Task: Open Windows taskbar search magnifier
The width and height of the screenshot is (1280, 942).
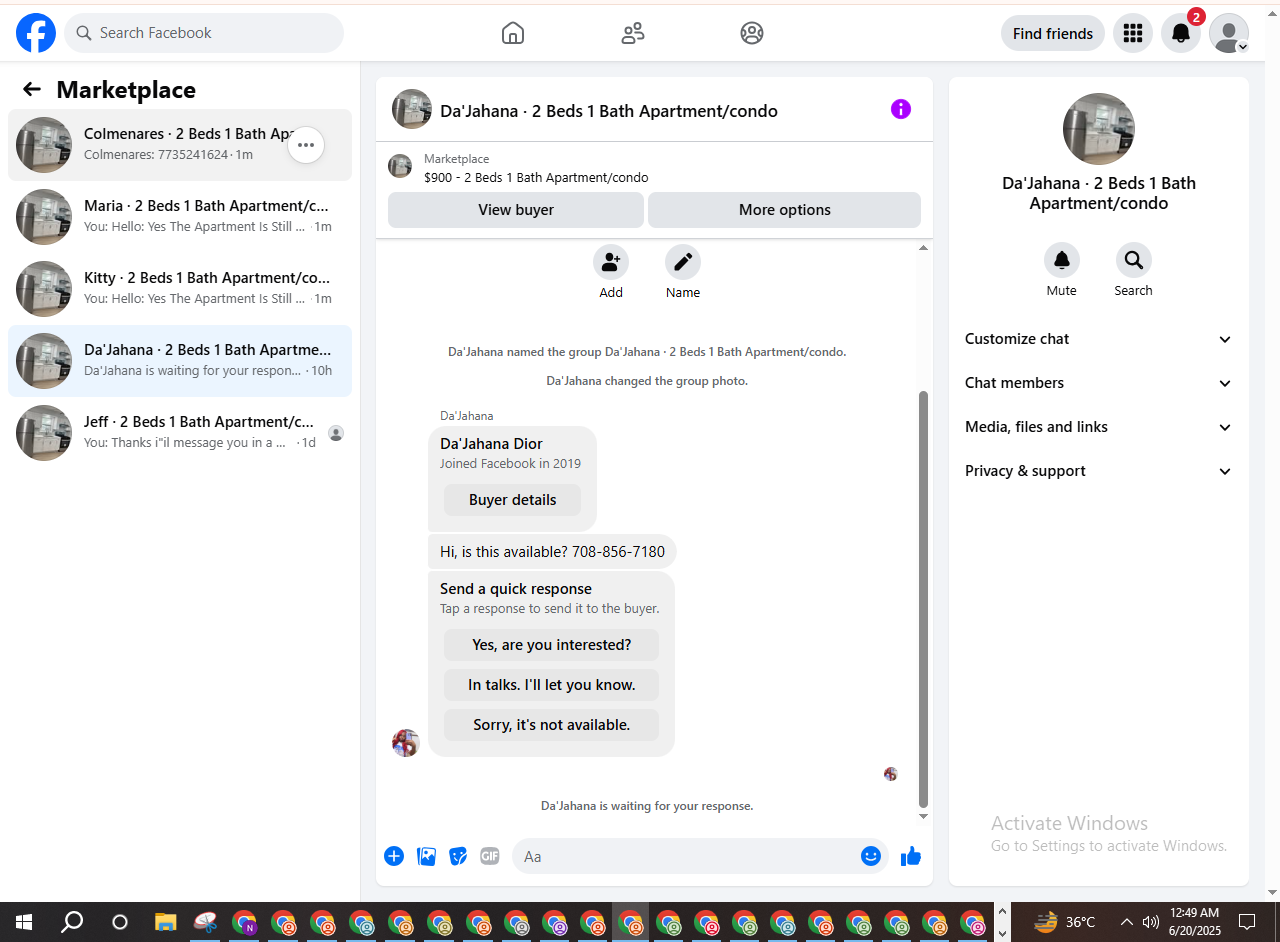Action: pyautogui.click(x=72, y=922)
